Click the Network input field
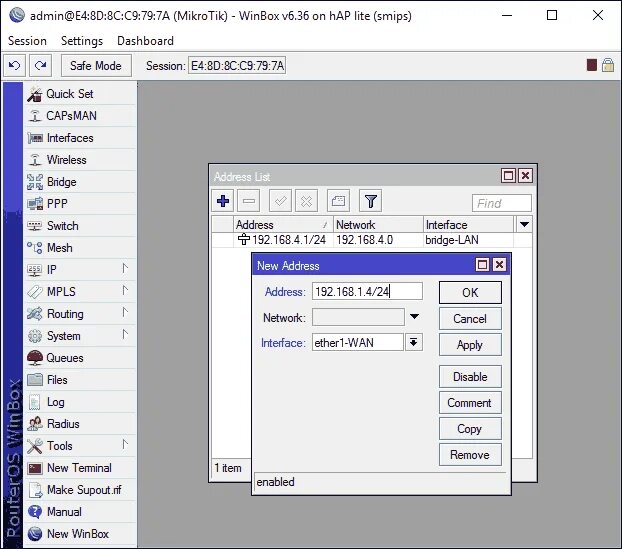The height and width of the screenshot is (549, 622). point(358,317)
